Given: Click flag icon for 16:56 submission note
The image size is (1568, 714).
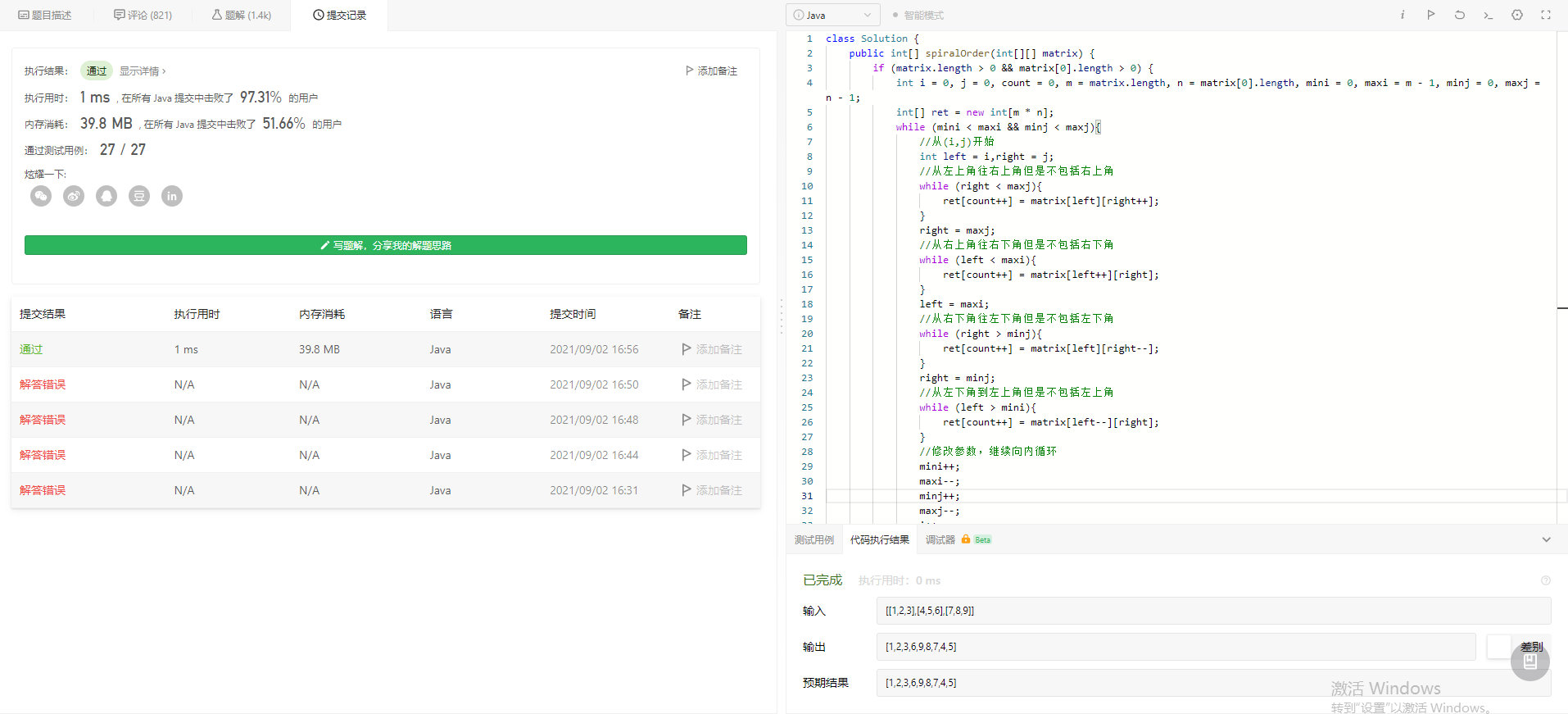Looking at the screenshot, I should pyautogui.click(x=687, y=349).
